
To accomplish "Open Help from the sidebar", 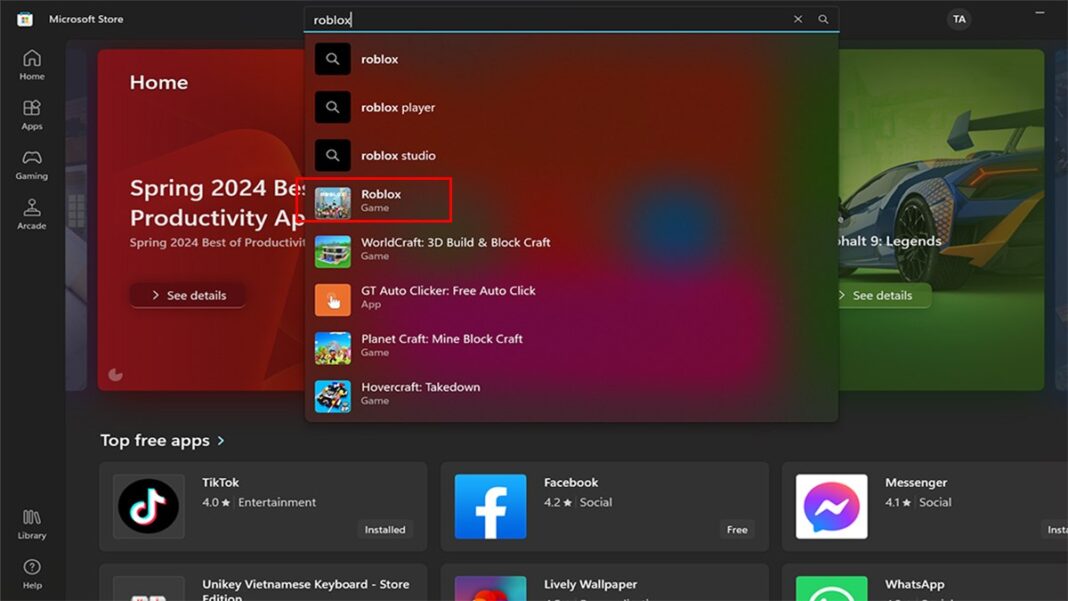I will point(31,573).
